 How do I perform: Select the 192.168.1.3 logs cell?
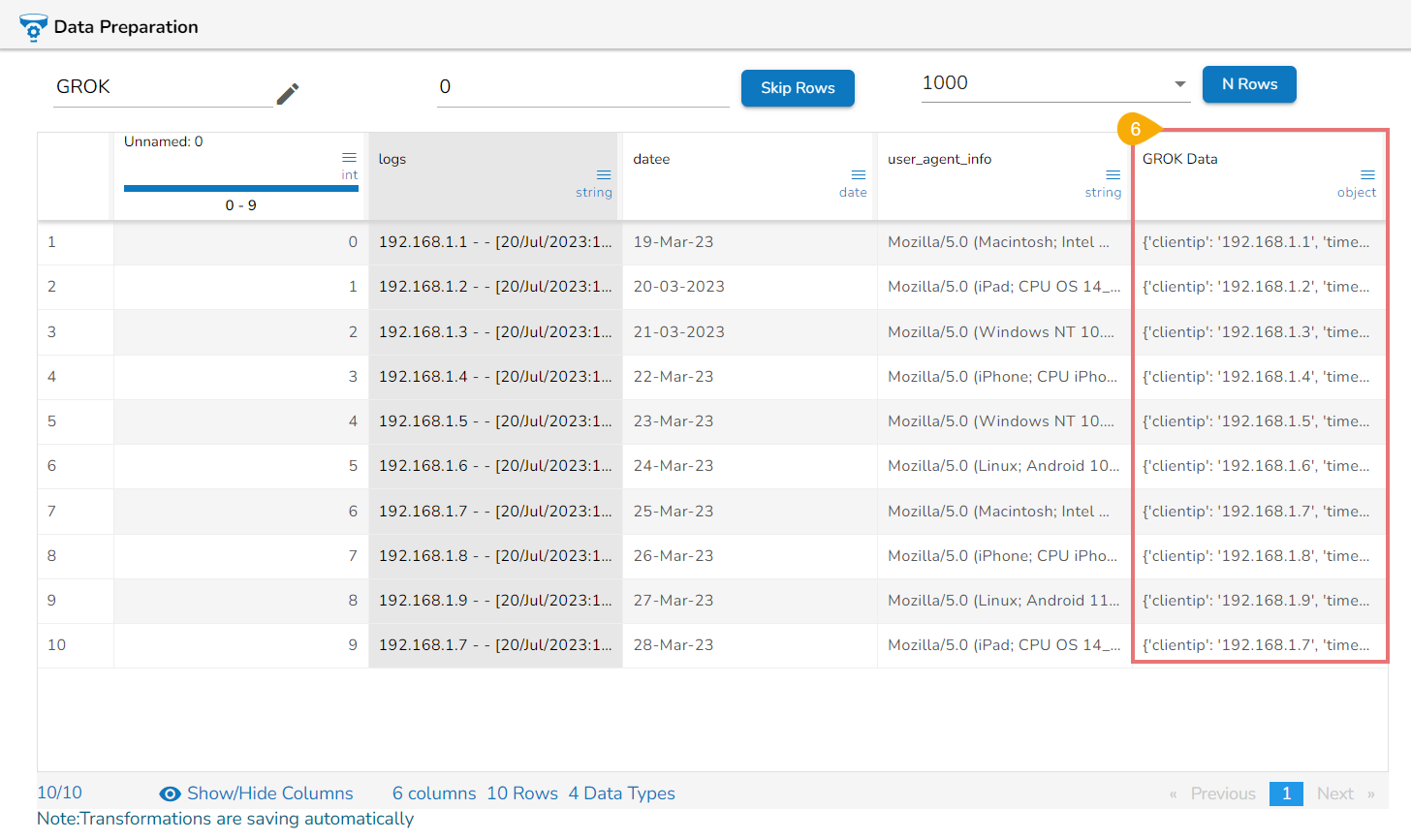[495, 331]
